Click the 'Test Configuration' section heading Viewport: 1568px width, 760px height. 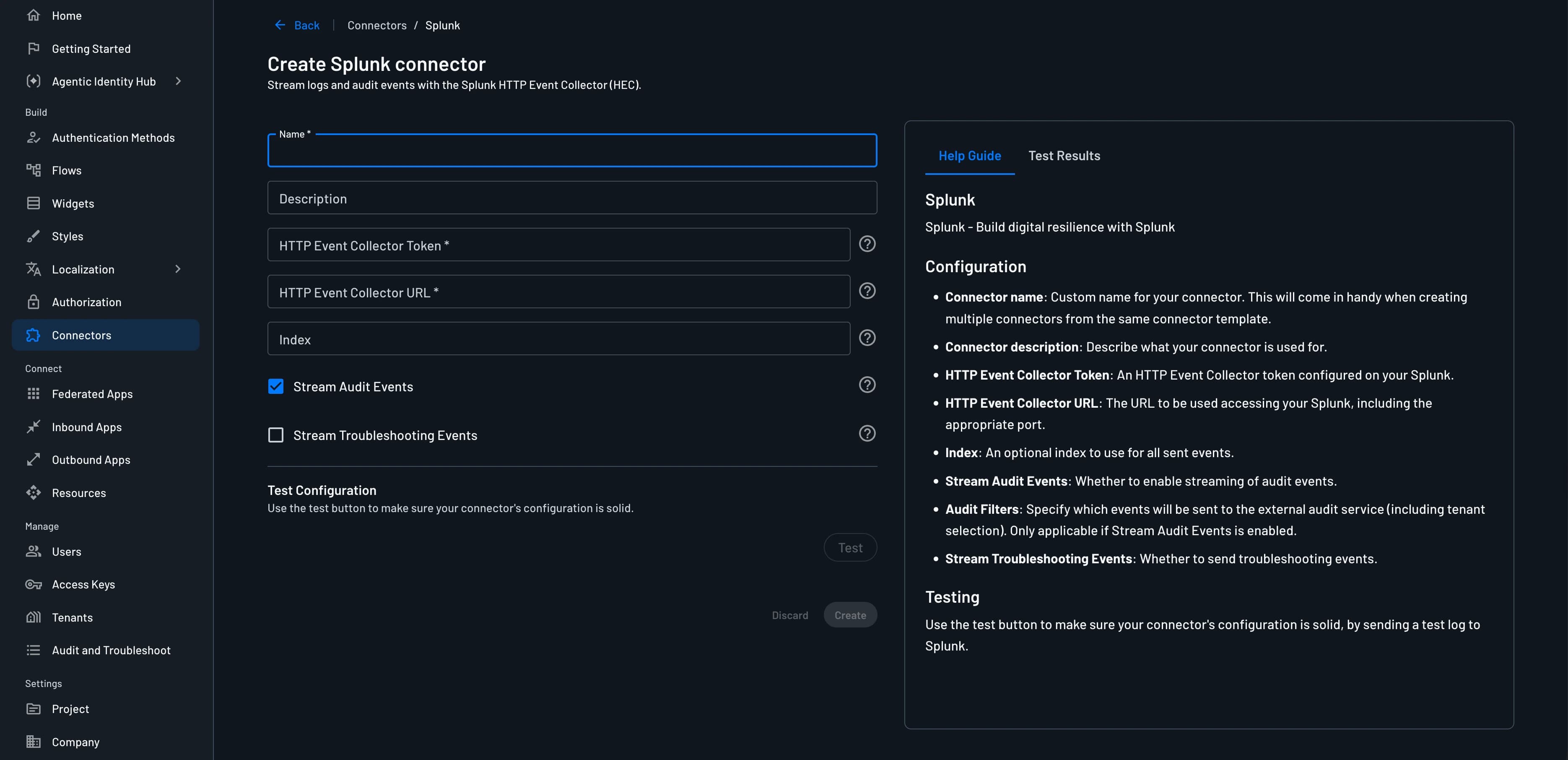point(322,490)
